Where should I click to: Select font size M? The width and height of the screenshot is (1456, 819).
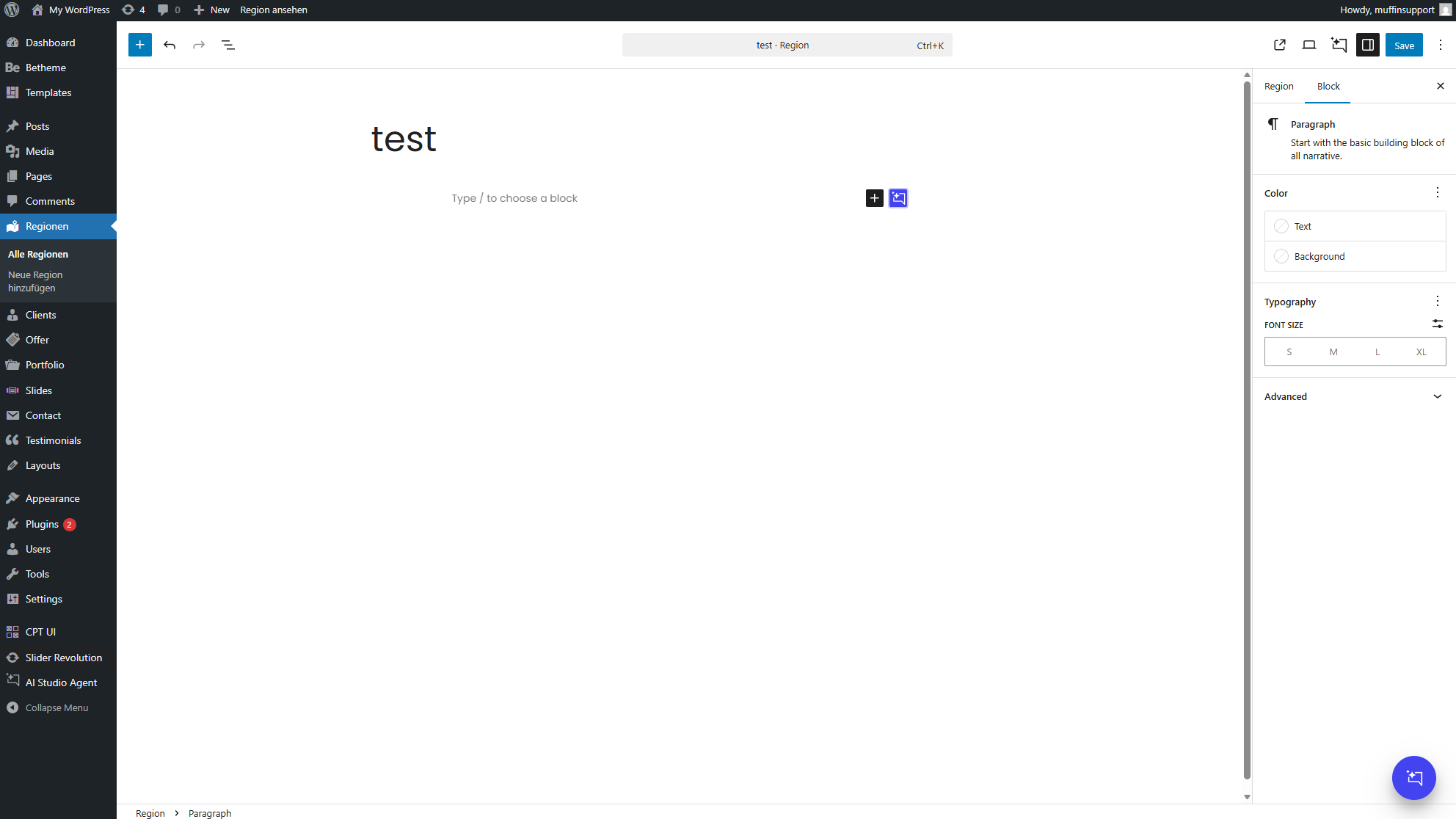click(1333, 352)
